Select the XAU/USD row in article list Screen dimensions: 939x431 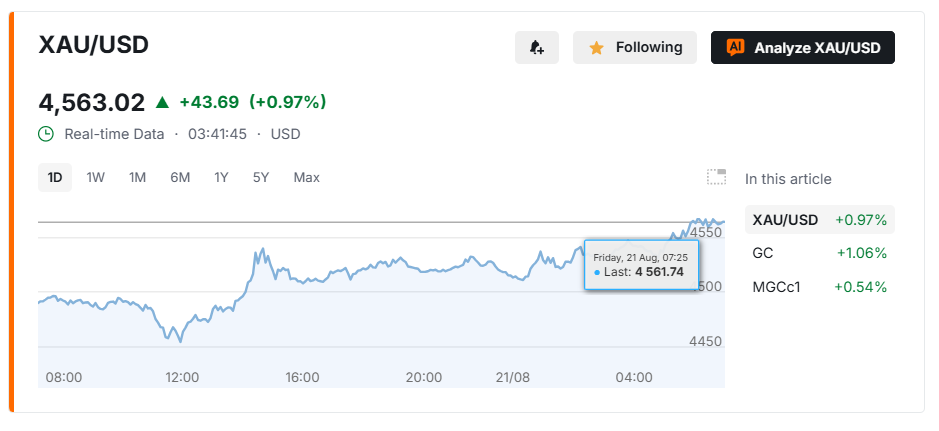(x=819, y=220)
